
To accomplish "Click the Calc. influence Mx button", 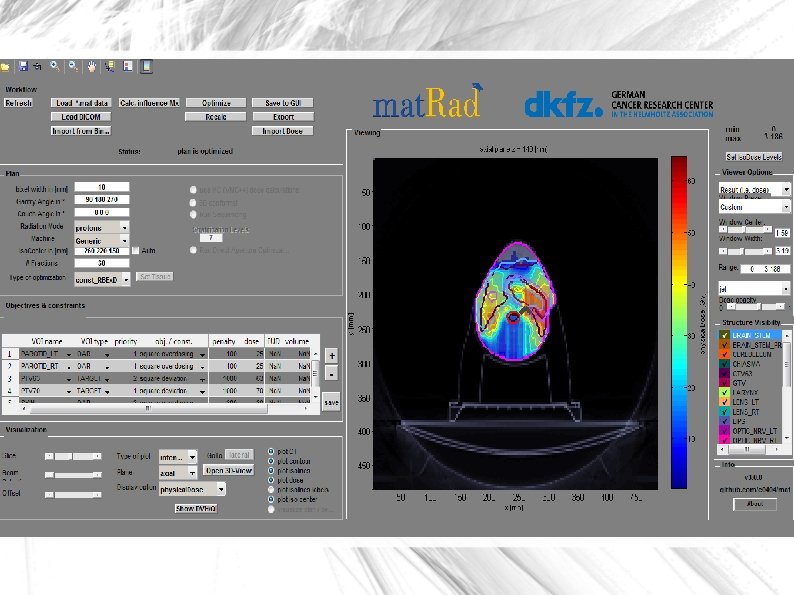I will click(149, 103).
